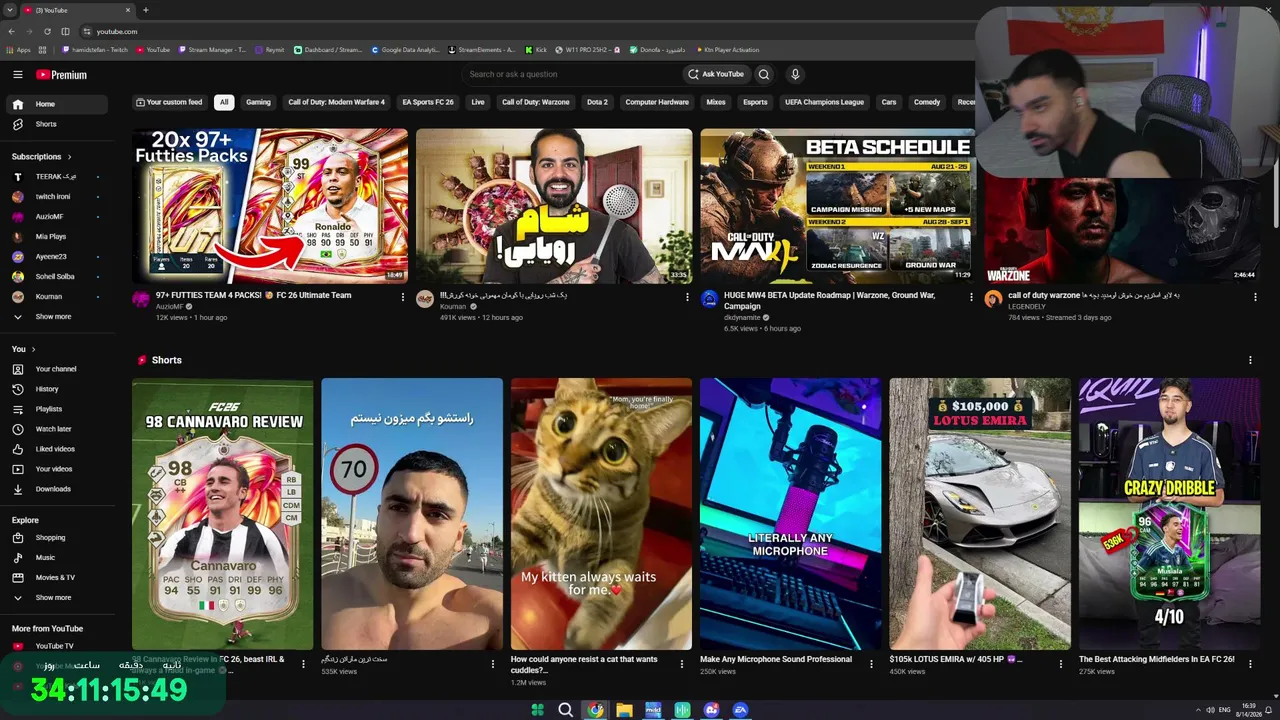This screenshot has height=720, width=1280.
Task: Click the search magnifier button
Action: click(x=764, y=74)
